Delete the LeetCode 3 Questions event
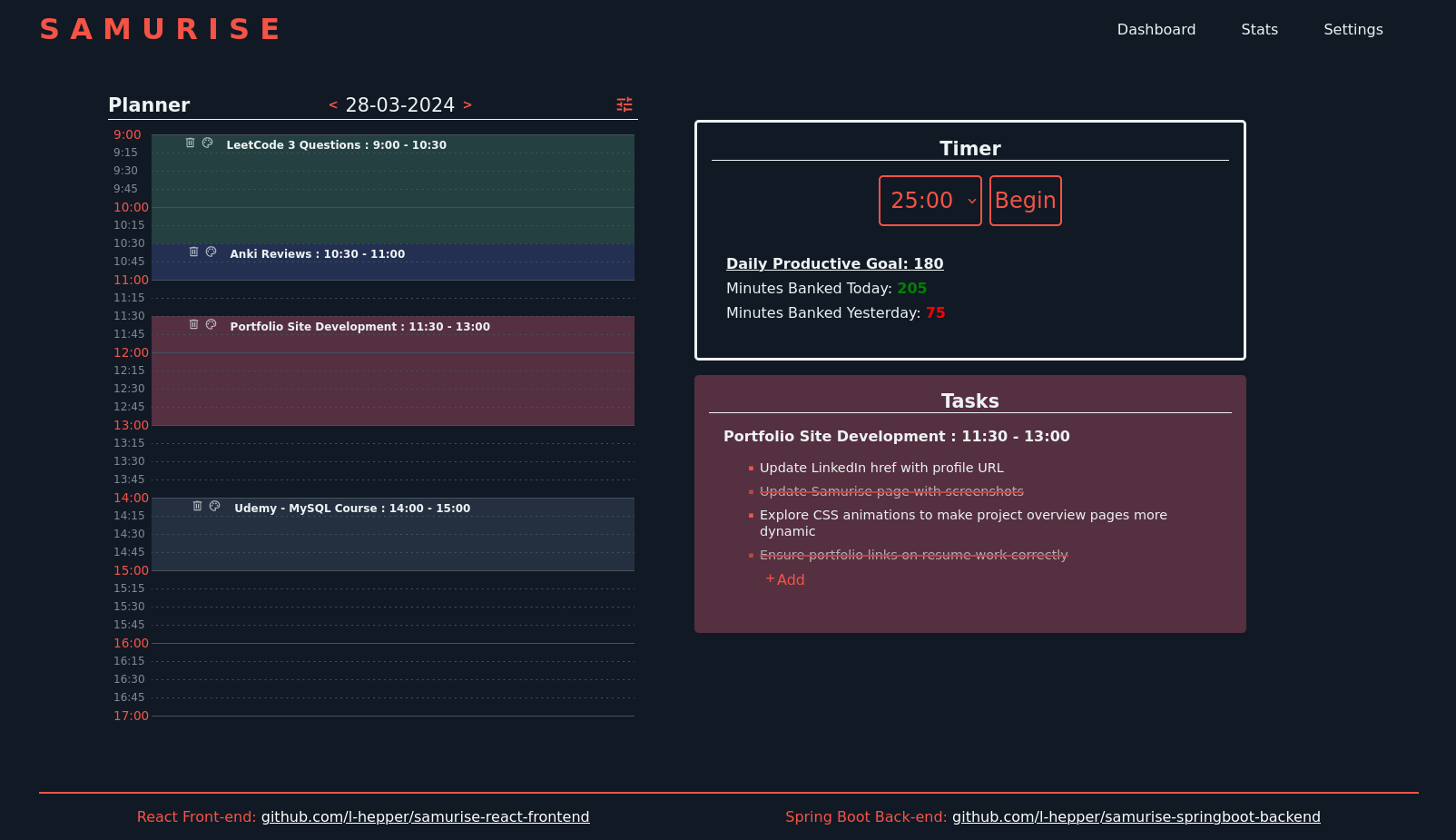 coord(191,142)
